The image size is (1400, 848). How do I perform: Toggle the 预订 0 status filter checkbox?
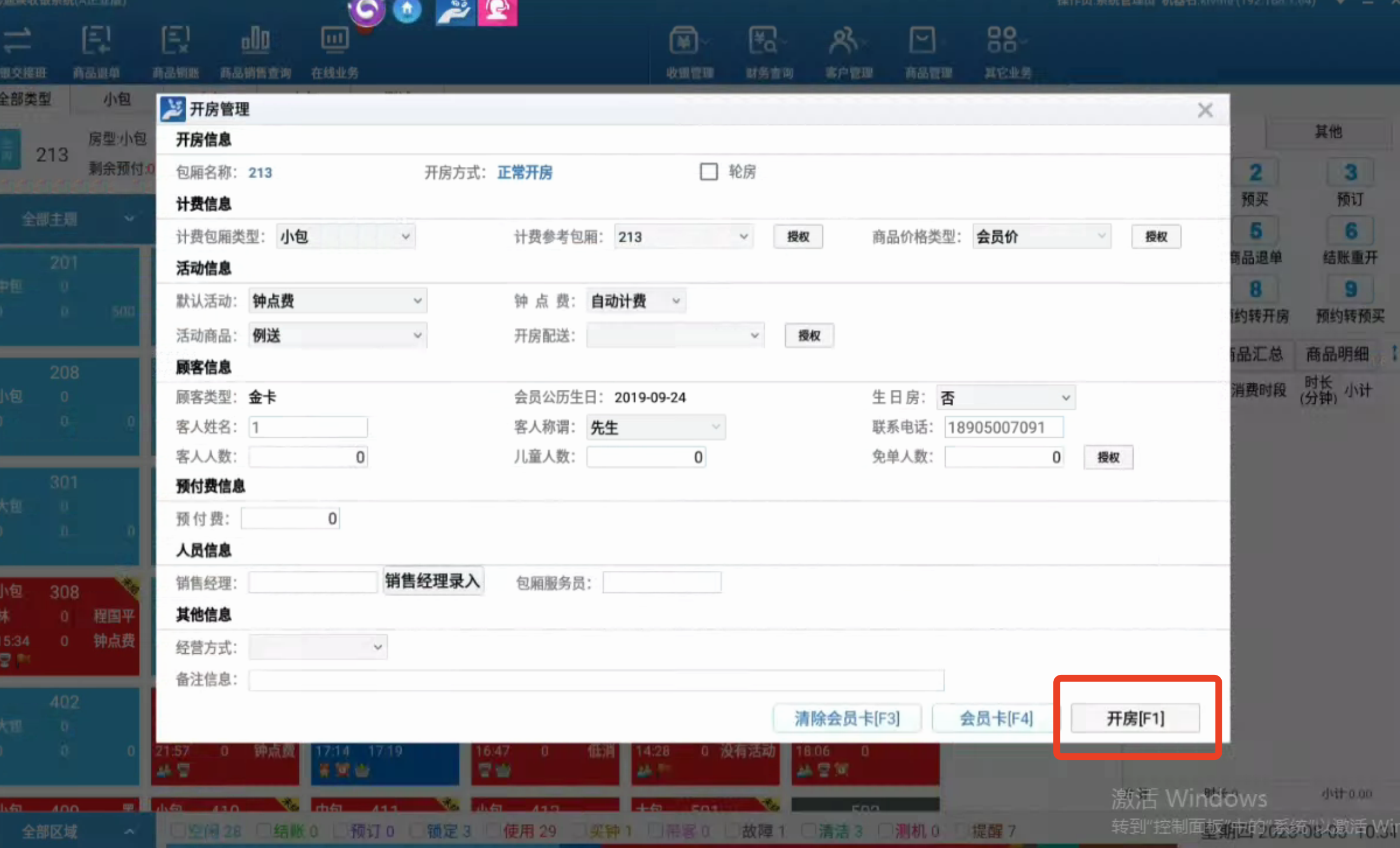[x=341, y=830]
